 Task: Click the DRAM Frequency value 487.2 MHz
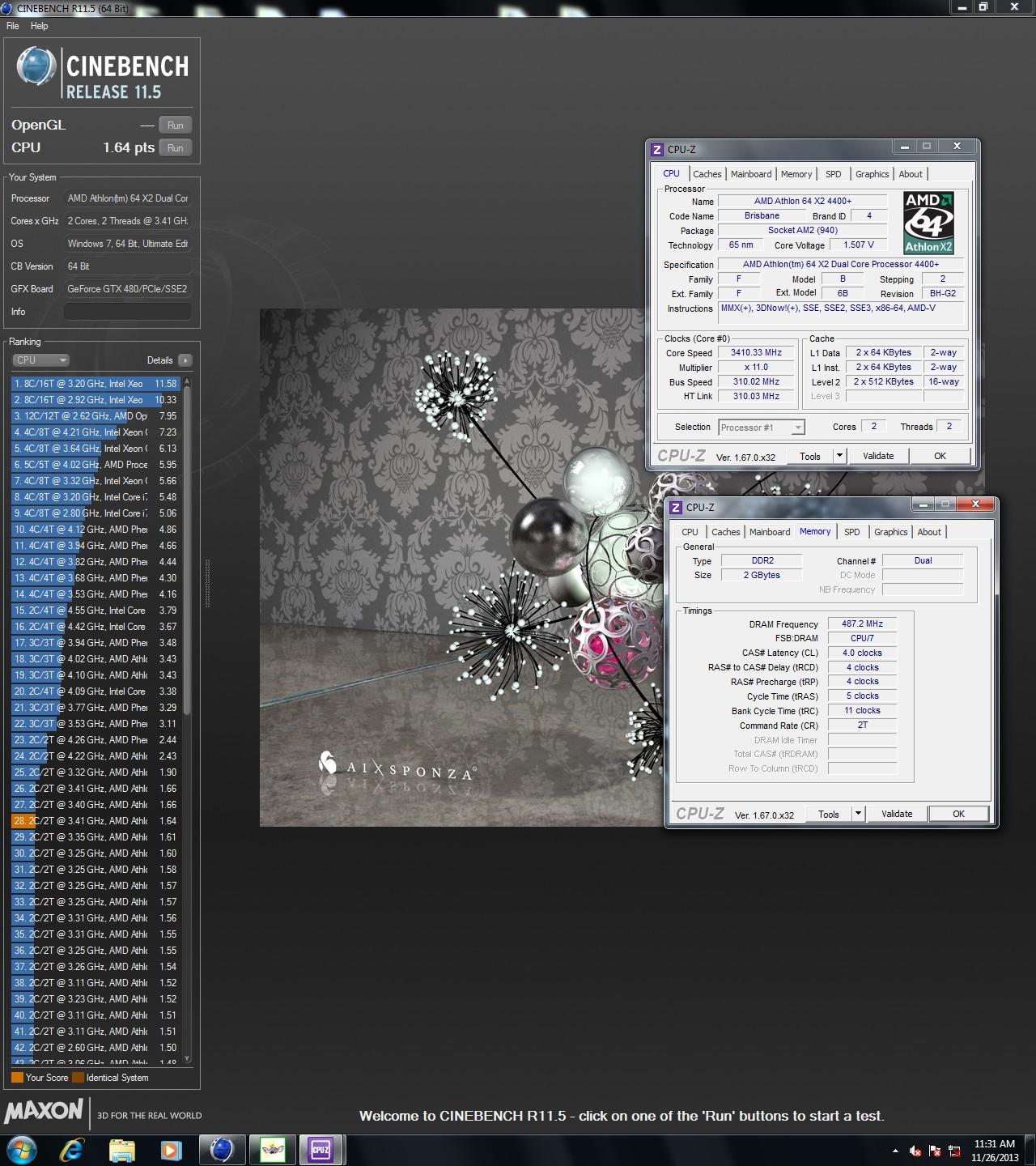click(862, 624)
